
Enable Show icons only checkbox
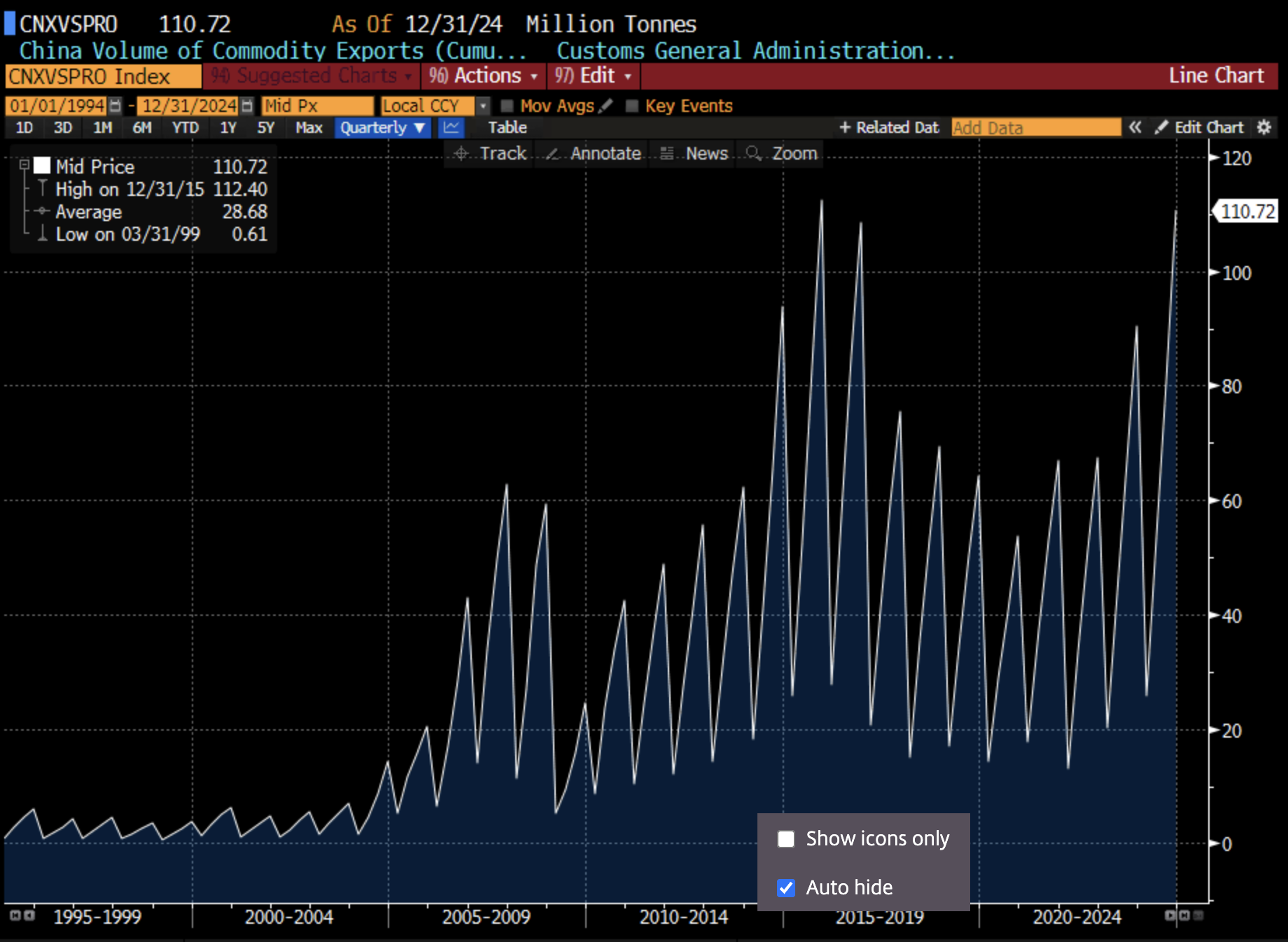(786, 838)
